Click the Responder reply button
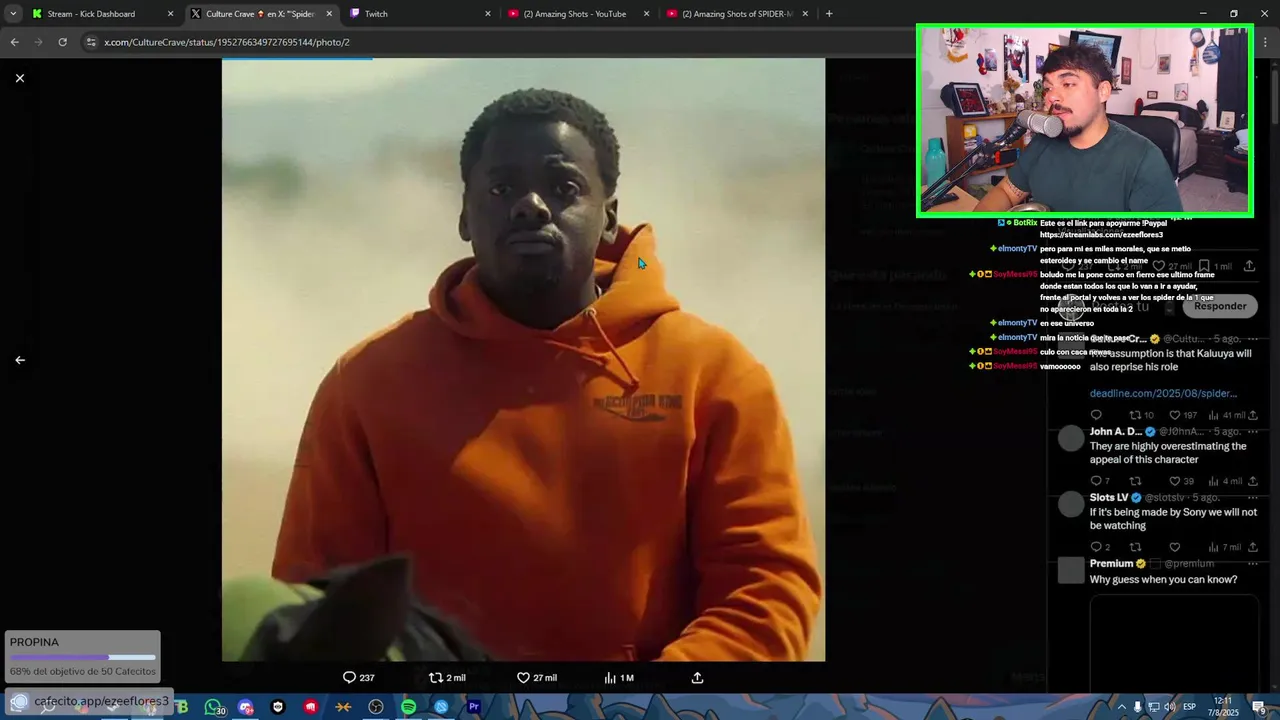 coord(1220,306)
